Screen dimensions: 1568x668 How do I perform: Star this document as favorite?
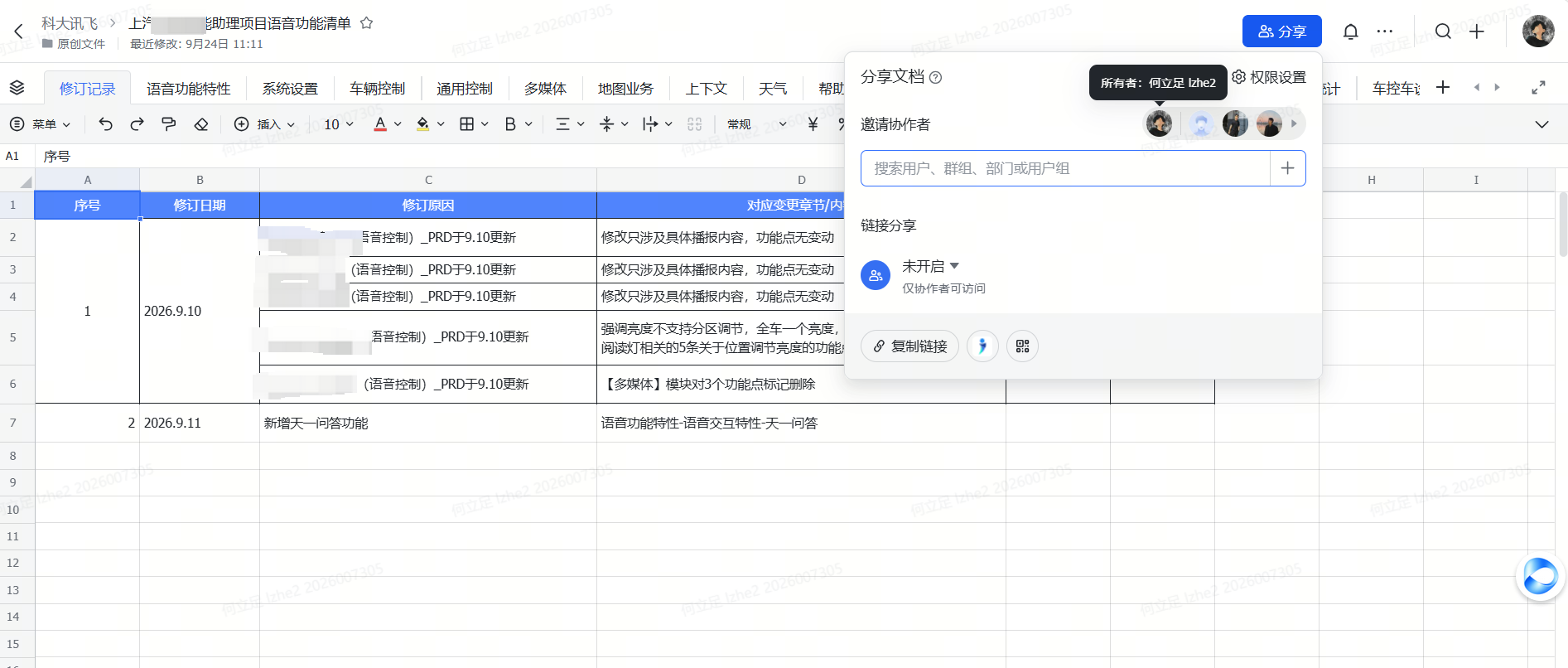click(366, 23)
